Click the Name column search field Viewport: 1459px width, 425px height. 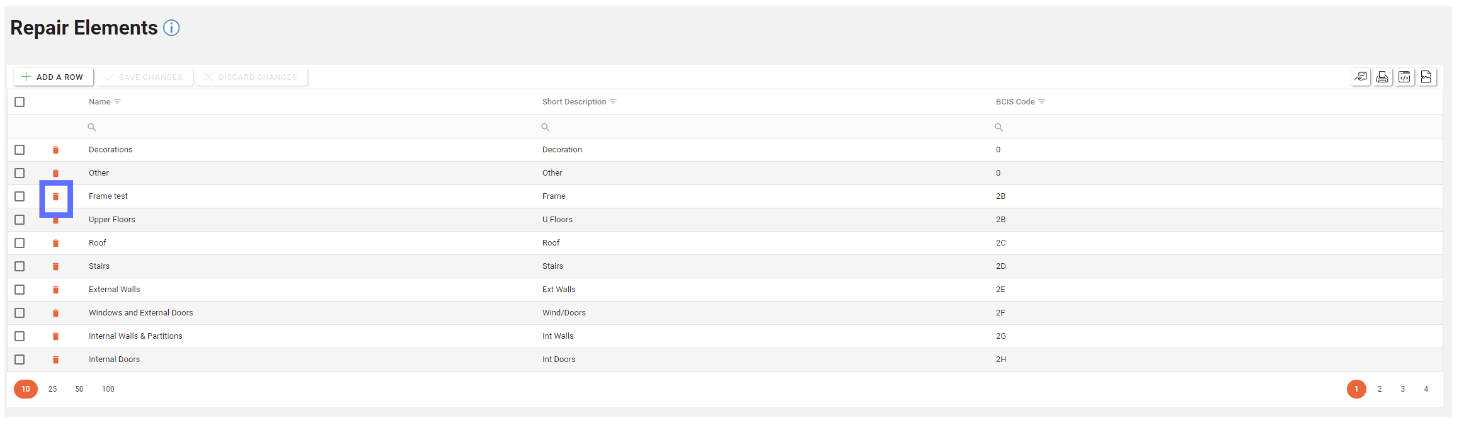click(x=300, y=127)
